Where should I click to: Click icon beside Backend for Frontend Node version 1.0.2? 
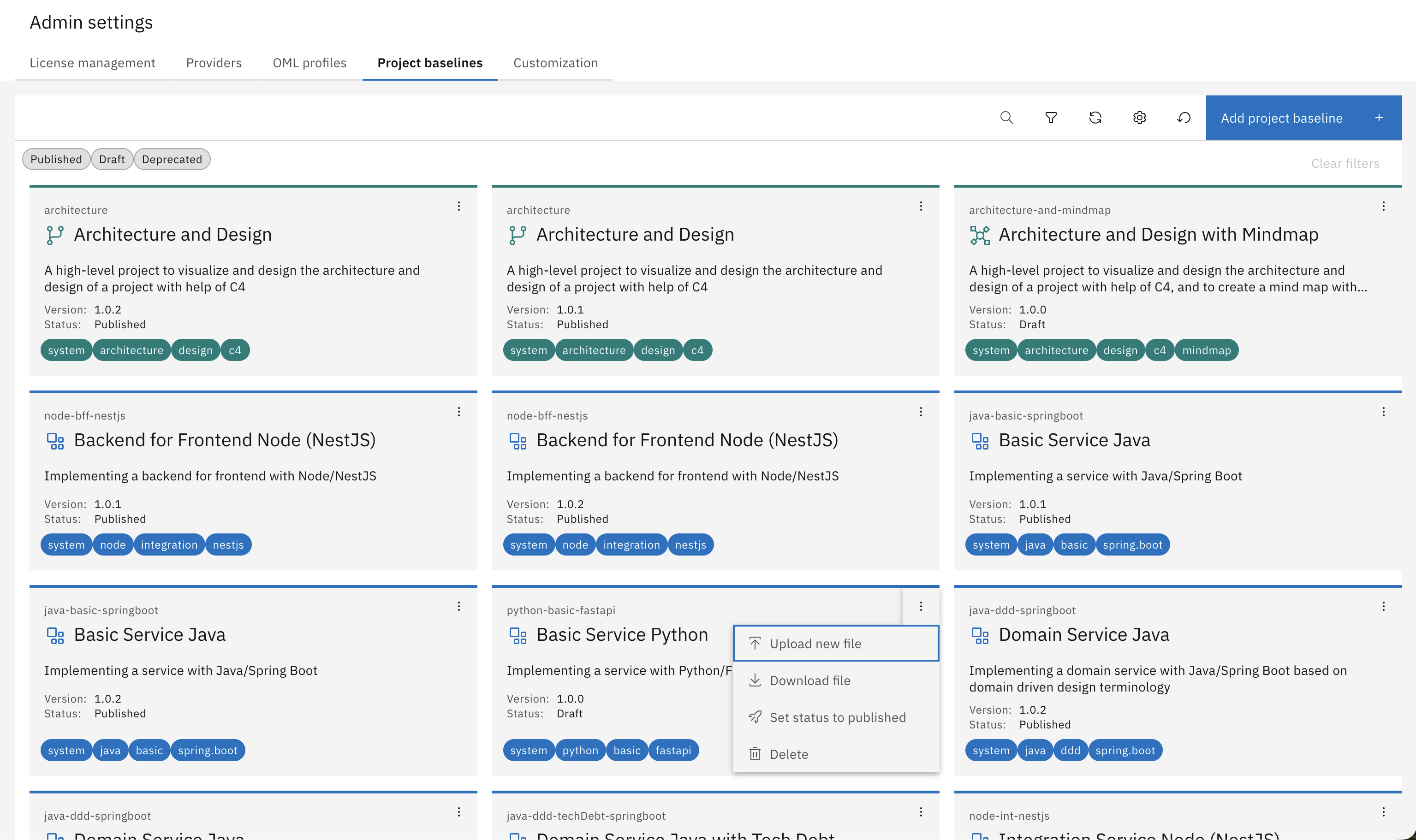click(518, 441)
